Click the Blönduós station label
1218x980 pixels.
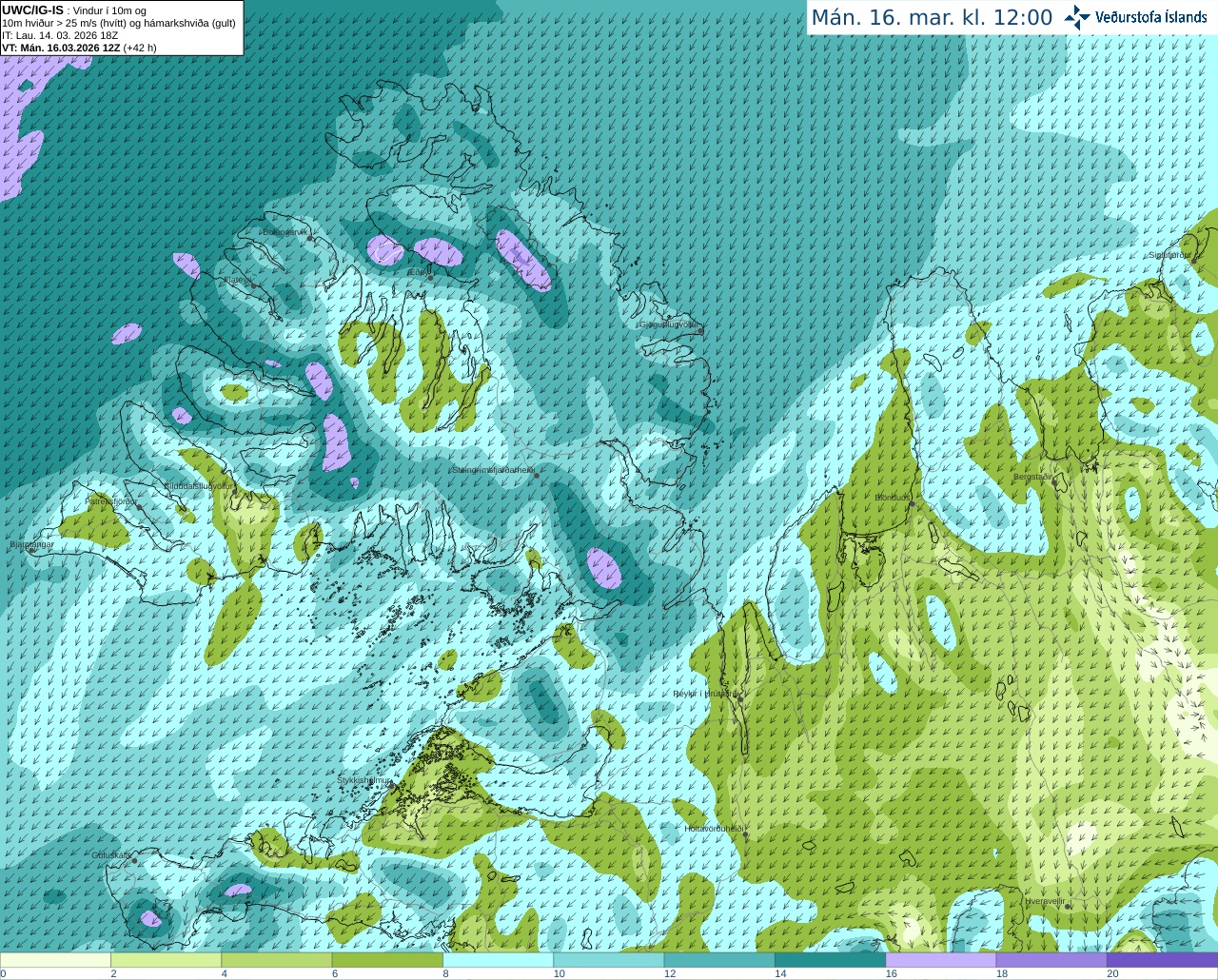894,498
